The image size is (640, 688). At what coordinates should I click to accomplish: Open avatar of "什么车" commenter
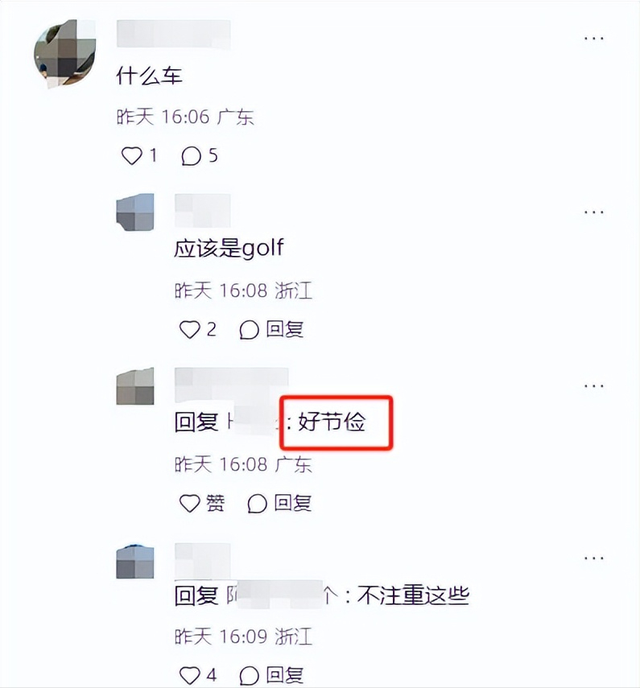point(65,54)
